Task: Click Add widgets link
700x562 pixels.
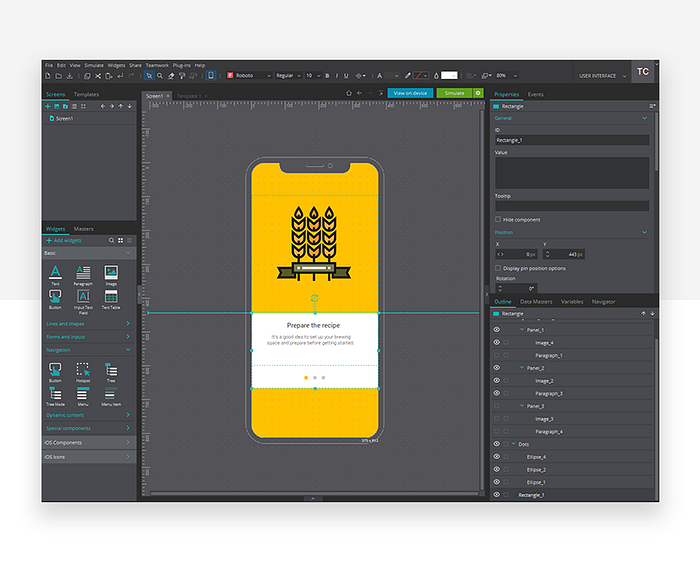Action: [64, 240]
